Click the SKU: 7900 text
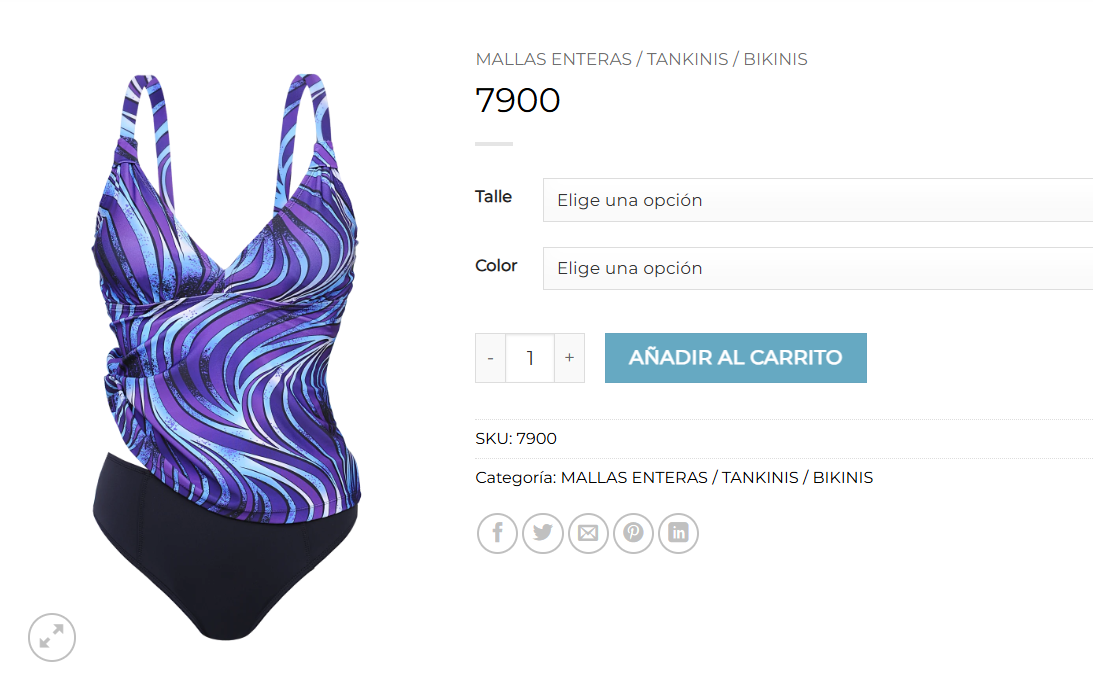The height and width of the screenshot is (688, 1093). (516, 438)
